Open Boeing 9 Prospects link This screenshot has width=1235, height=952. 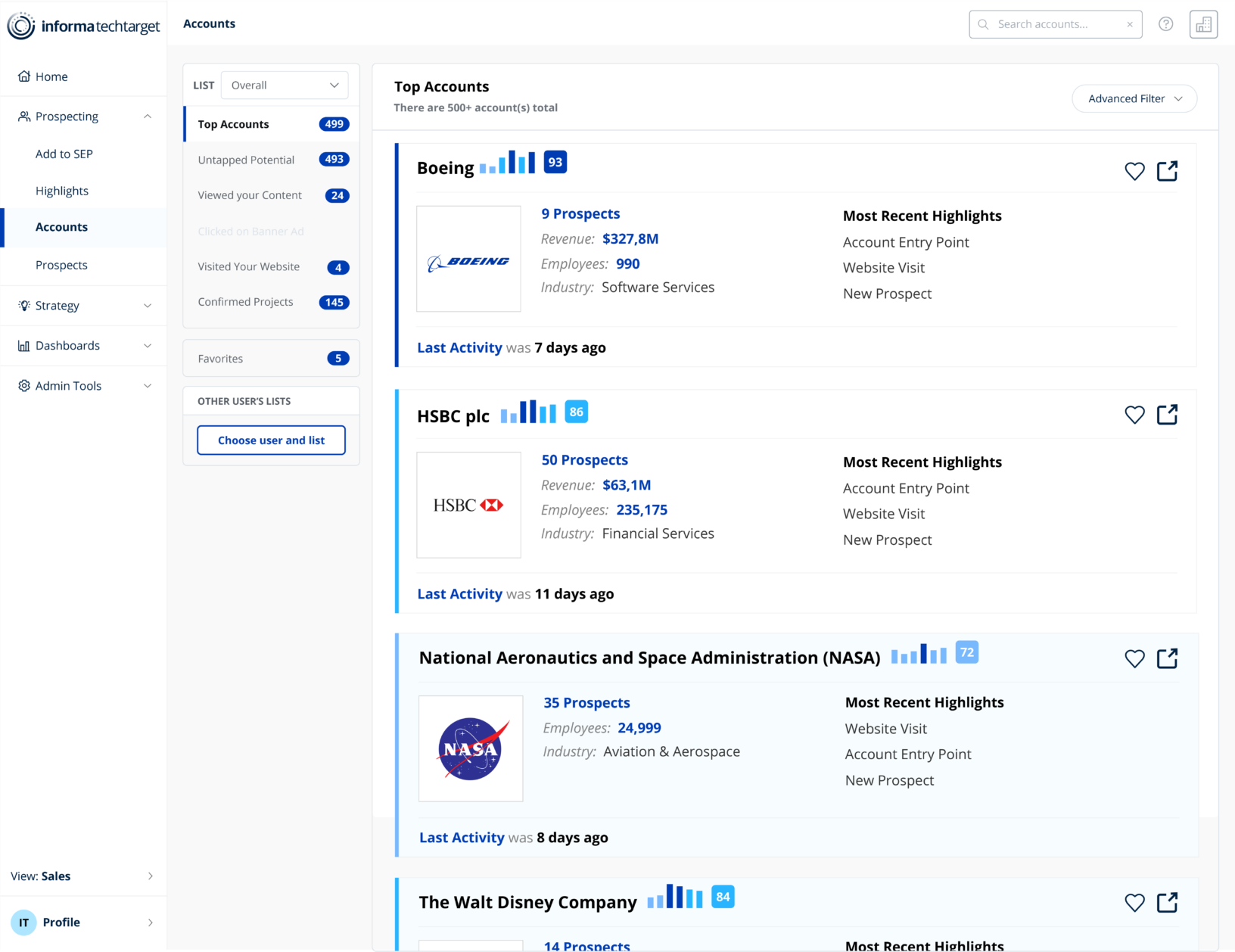580,213
